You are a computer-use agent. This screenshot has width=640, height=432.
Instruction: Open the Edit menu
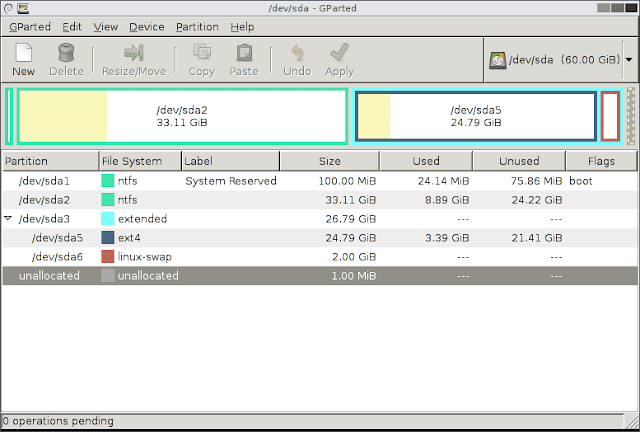72,27
